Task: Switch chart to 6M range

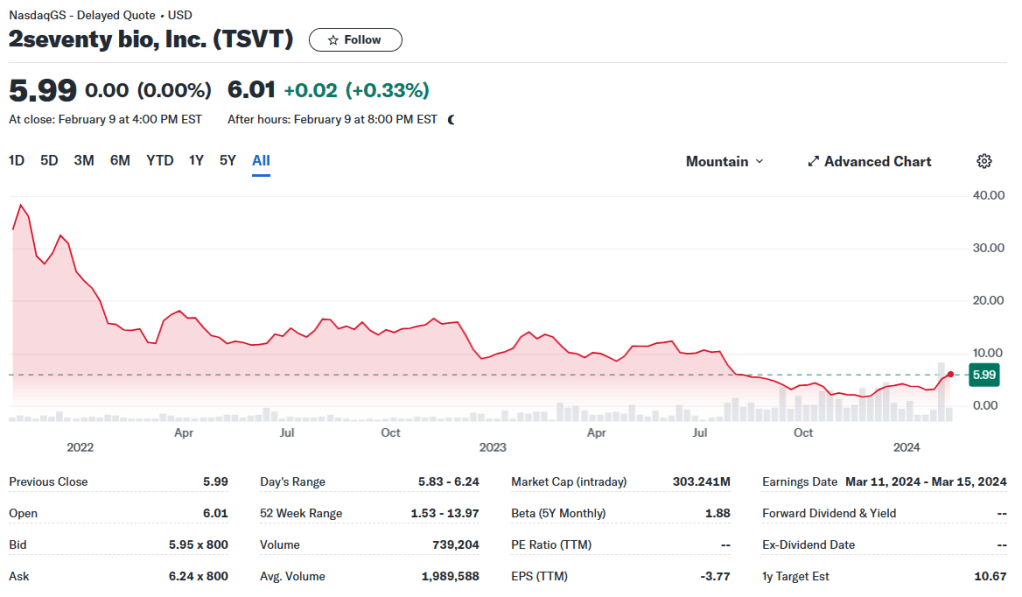Action: coord(120,160)
